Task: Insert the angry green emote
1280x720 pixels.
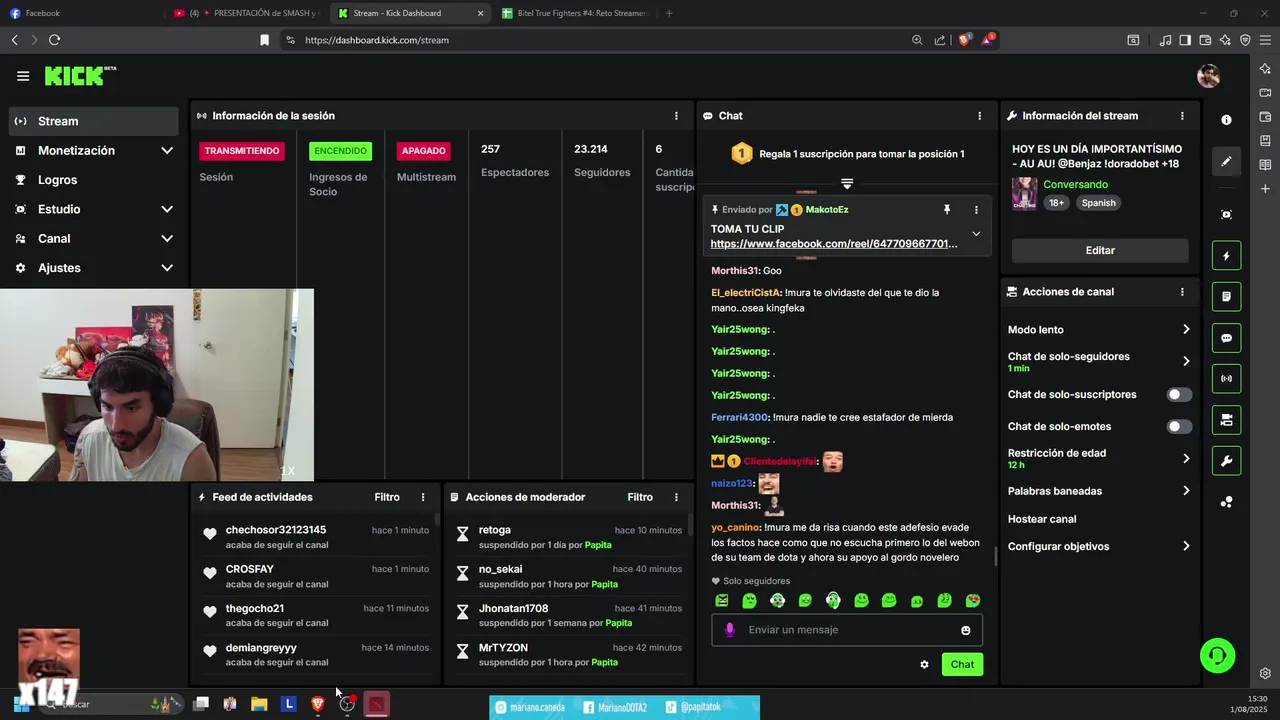Action: coord(722,601)
